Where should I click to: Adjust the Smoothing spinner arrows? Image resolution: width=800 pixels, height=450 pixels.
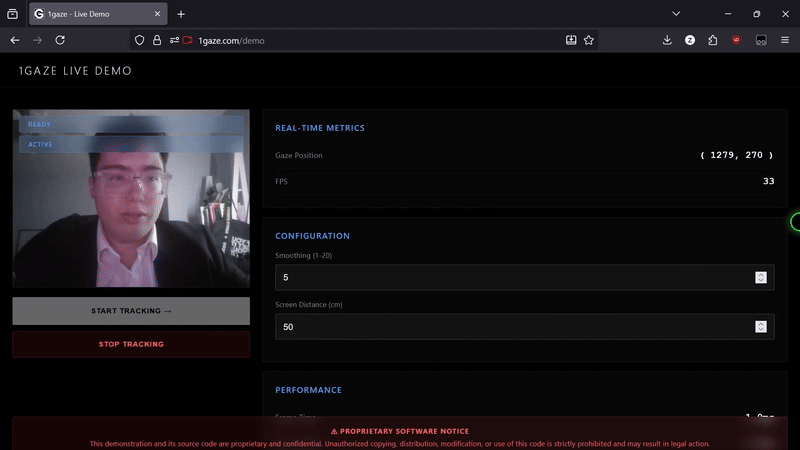point(761,277)
